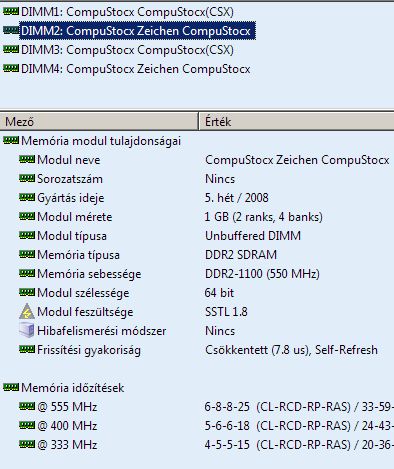394x469 pixels.
Task: Click the icon beside @ 555 MHz
Action: point(27,406)
